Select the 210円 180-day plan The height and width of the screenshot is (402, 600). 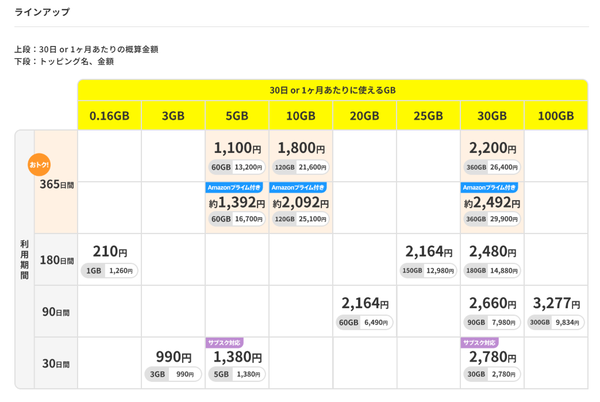click(110, 252)
